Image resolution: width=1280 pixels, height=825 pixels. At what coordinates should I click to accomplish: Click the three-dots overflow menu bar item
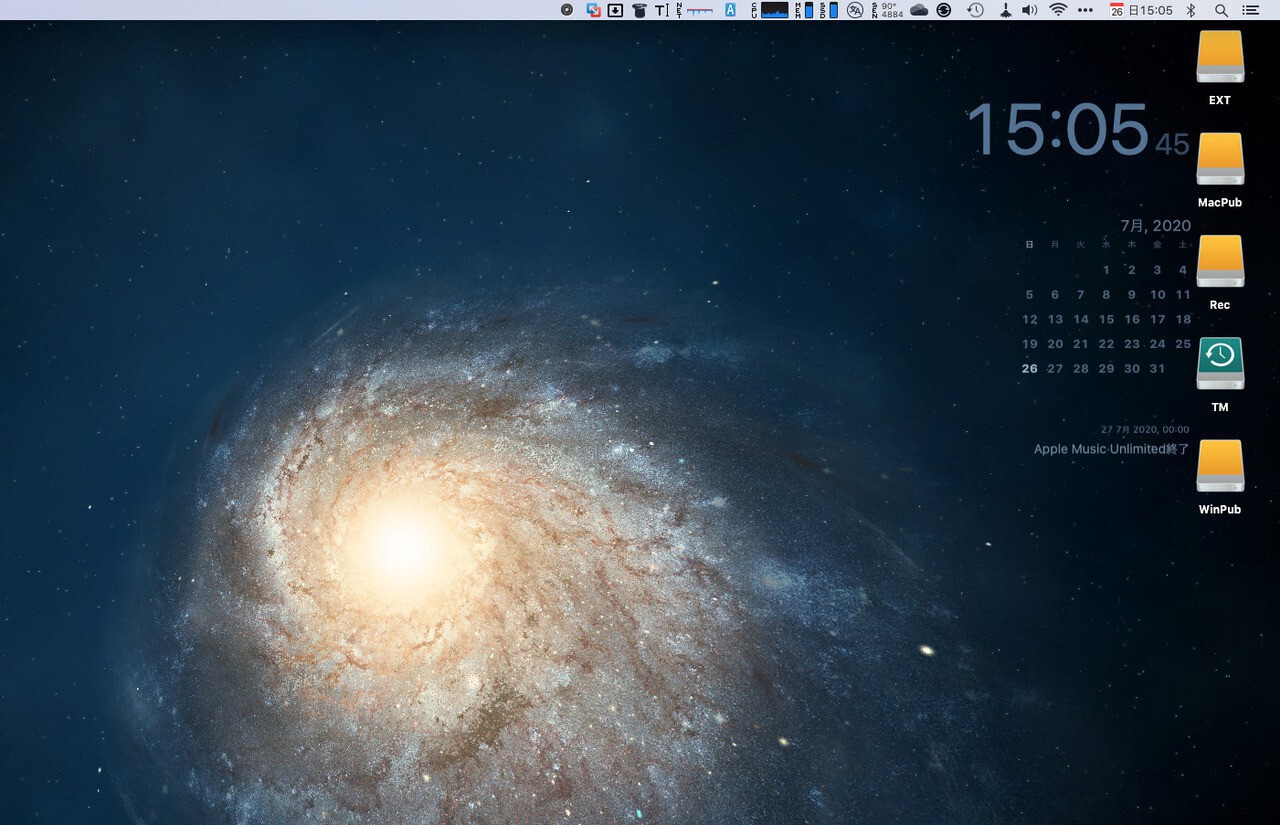[x=1086, y=10]
